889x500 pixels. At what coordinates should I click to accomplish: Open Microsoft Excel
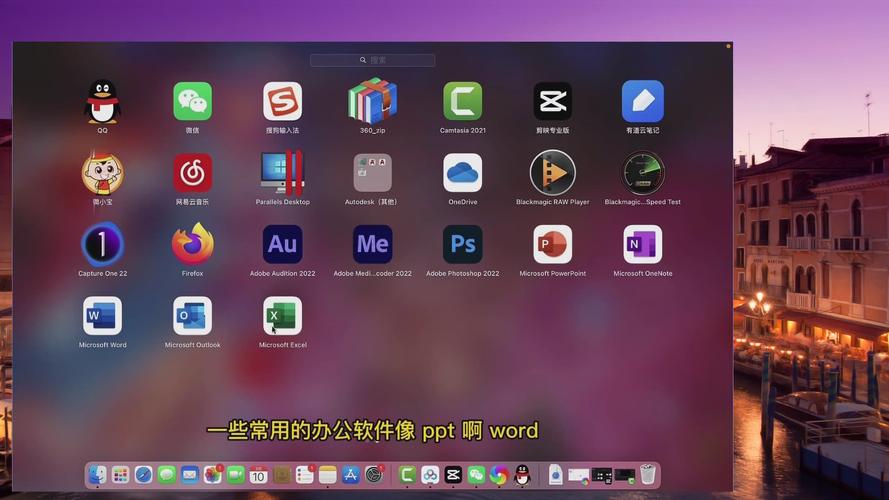pyautogui.click(x=282, y=316)
